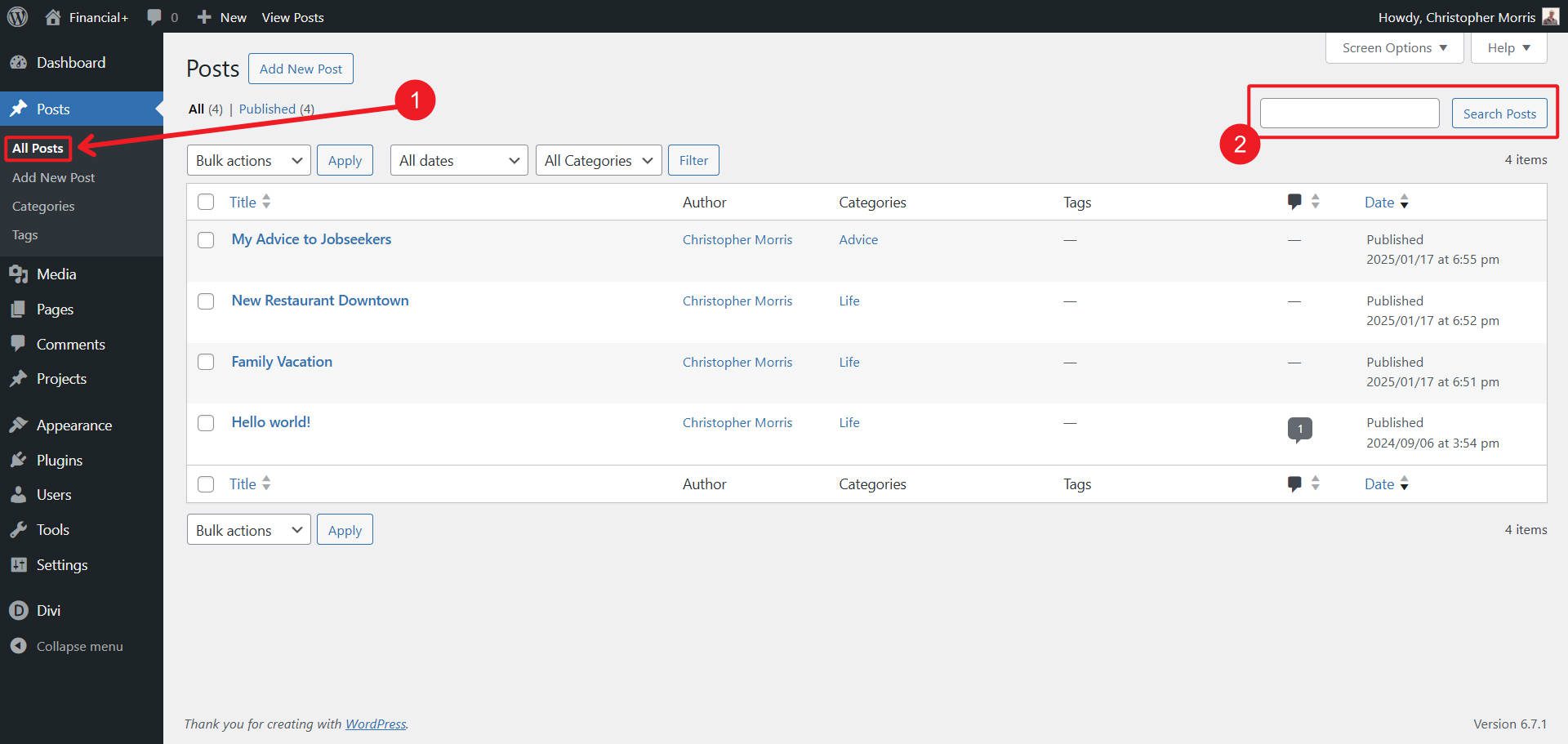Open the Projects section icon
The width and height of the screenshot is (1568, 744).
19,378
